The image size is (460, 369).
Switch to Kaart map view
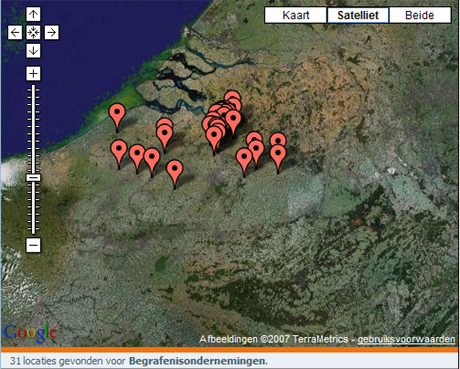(295, 15)
